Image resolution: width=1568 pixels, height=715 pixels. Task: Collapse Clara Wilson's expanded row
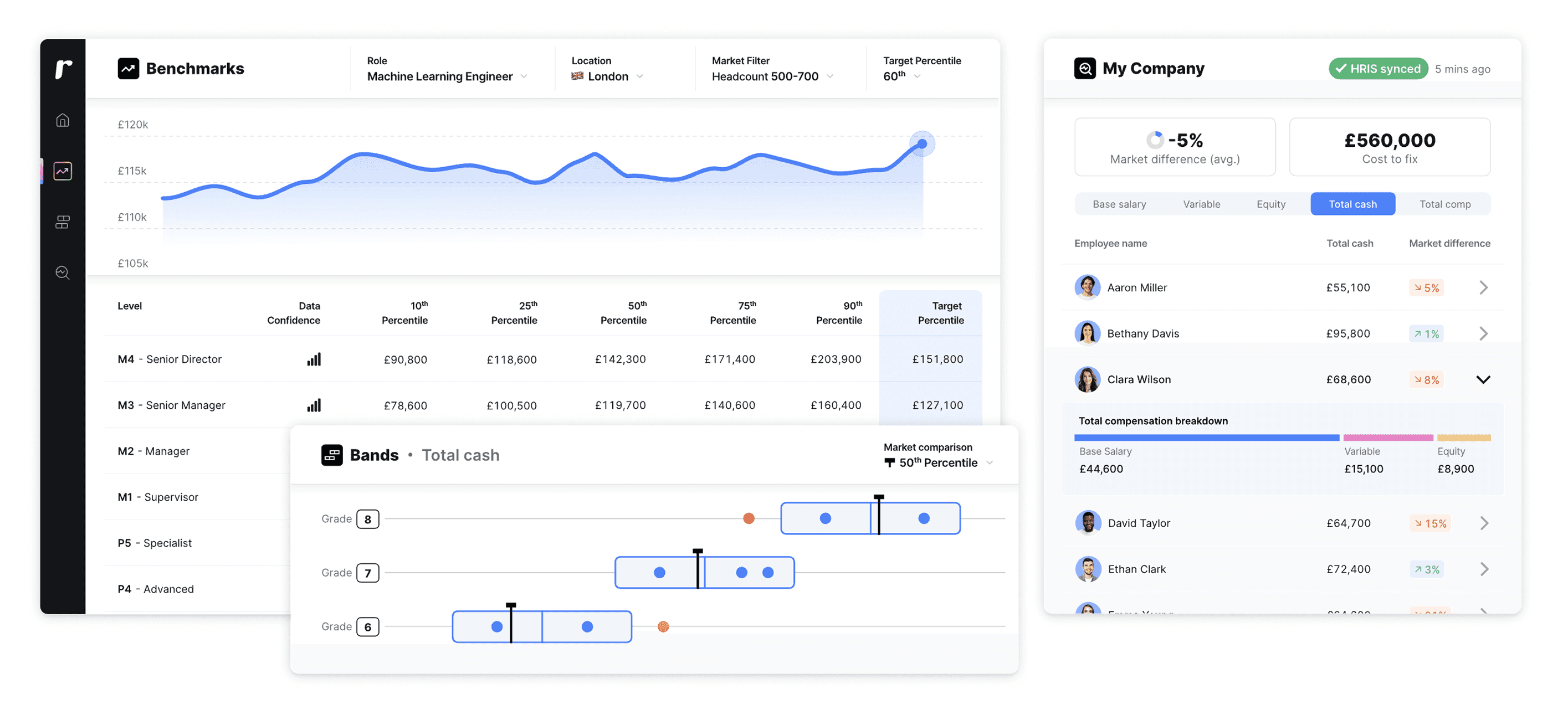[1483, 380]
